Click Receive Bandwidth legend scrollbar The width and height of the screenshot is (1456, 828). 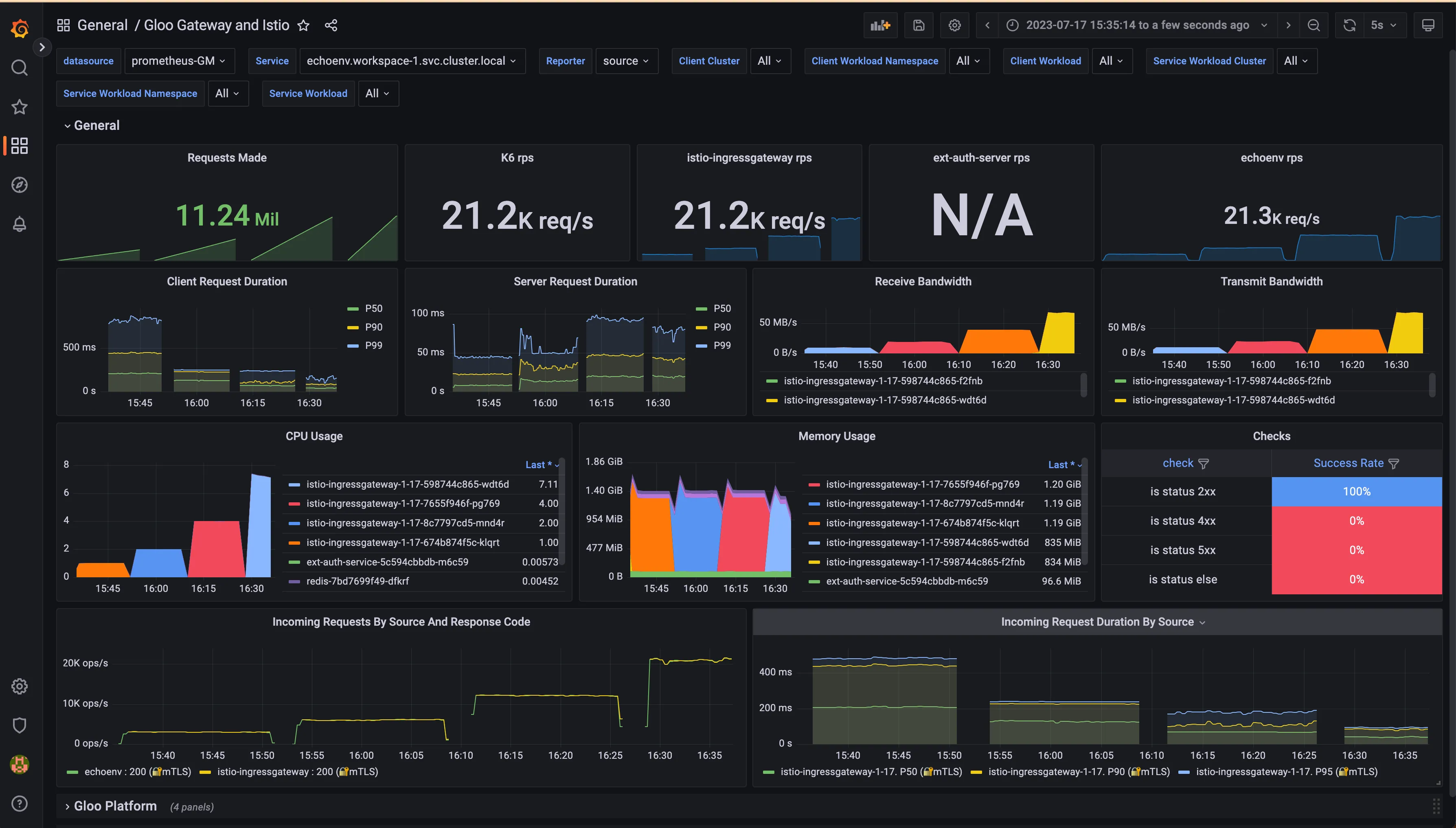click(x=1083, y=385)
